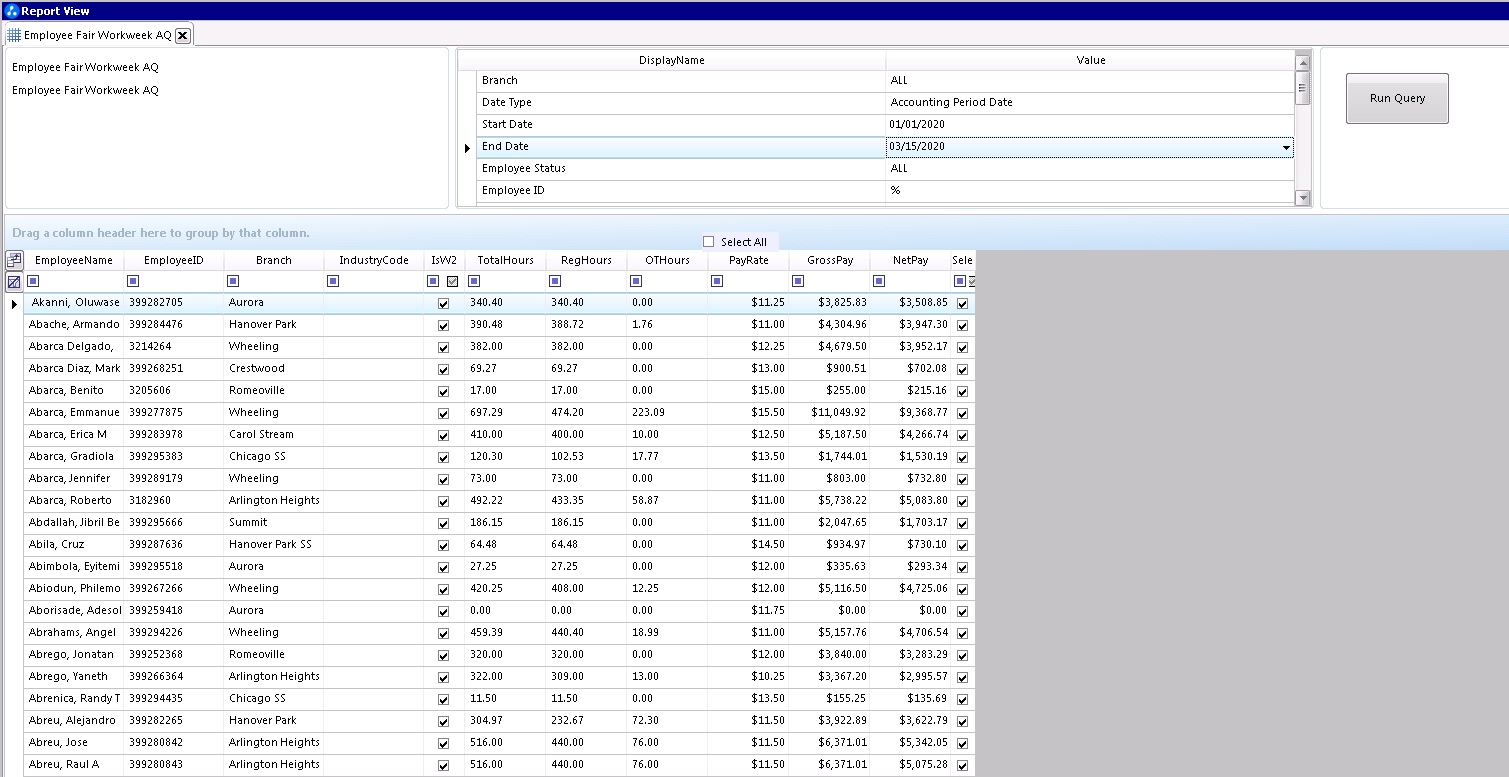Click the Start Date value 01/01/2020
Image resolution: width=1509 pixels, height=777 pixels.
[1089, 124]
